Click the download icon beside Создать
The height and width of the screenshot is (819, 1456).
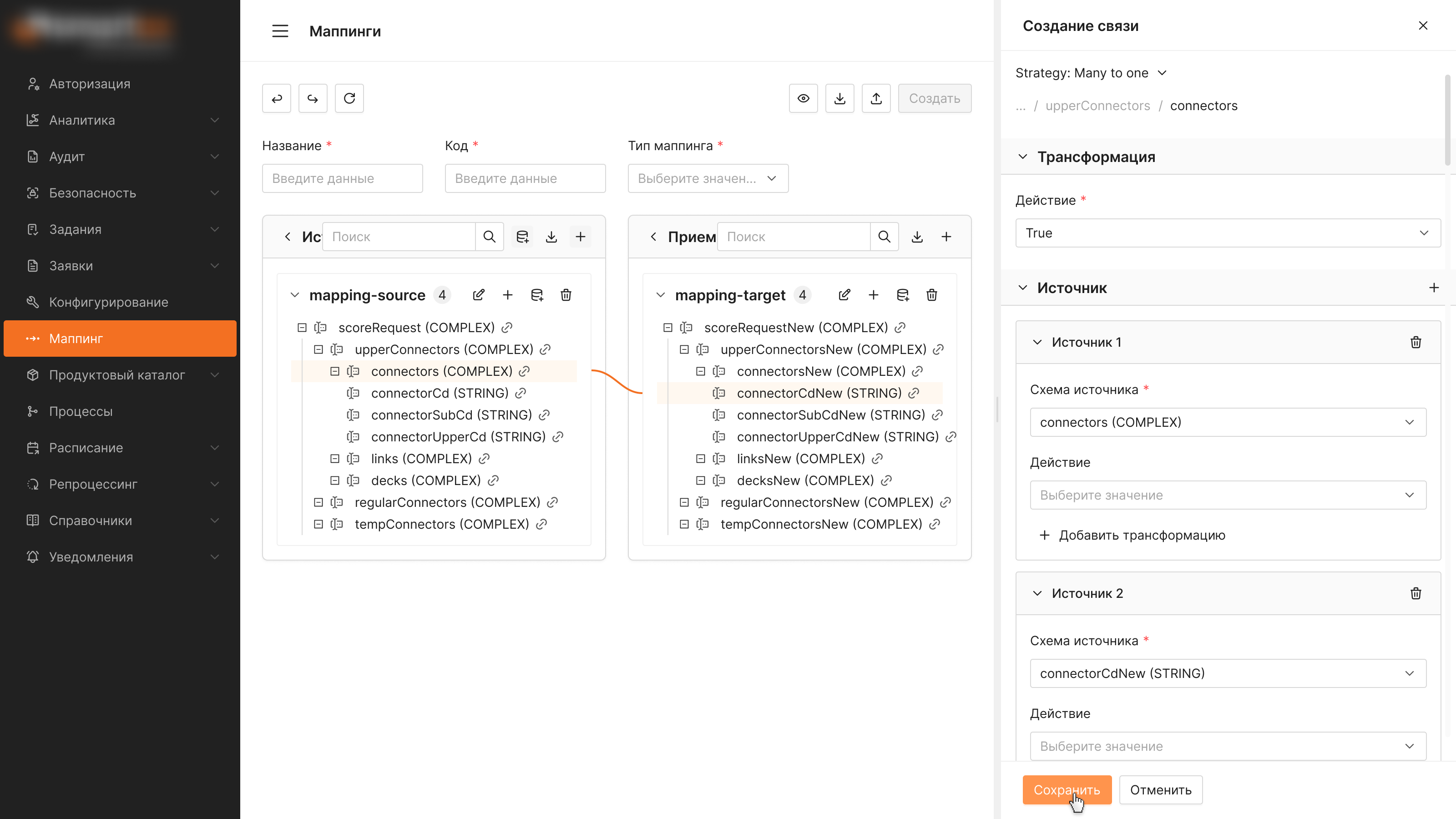(840, 98)
